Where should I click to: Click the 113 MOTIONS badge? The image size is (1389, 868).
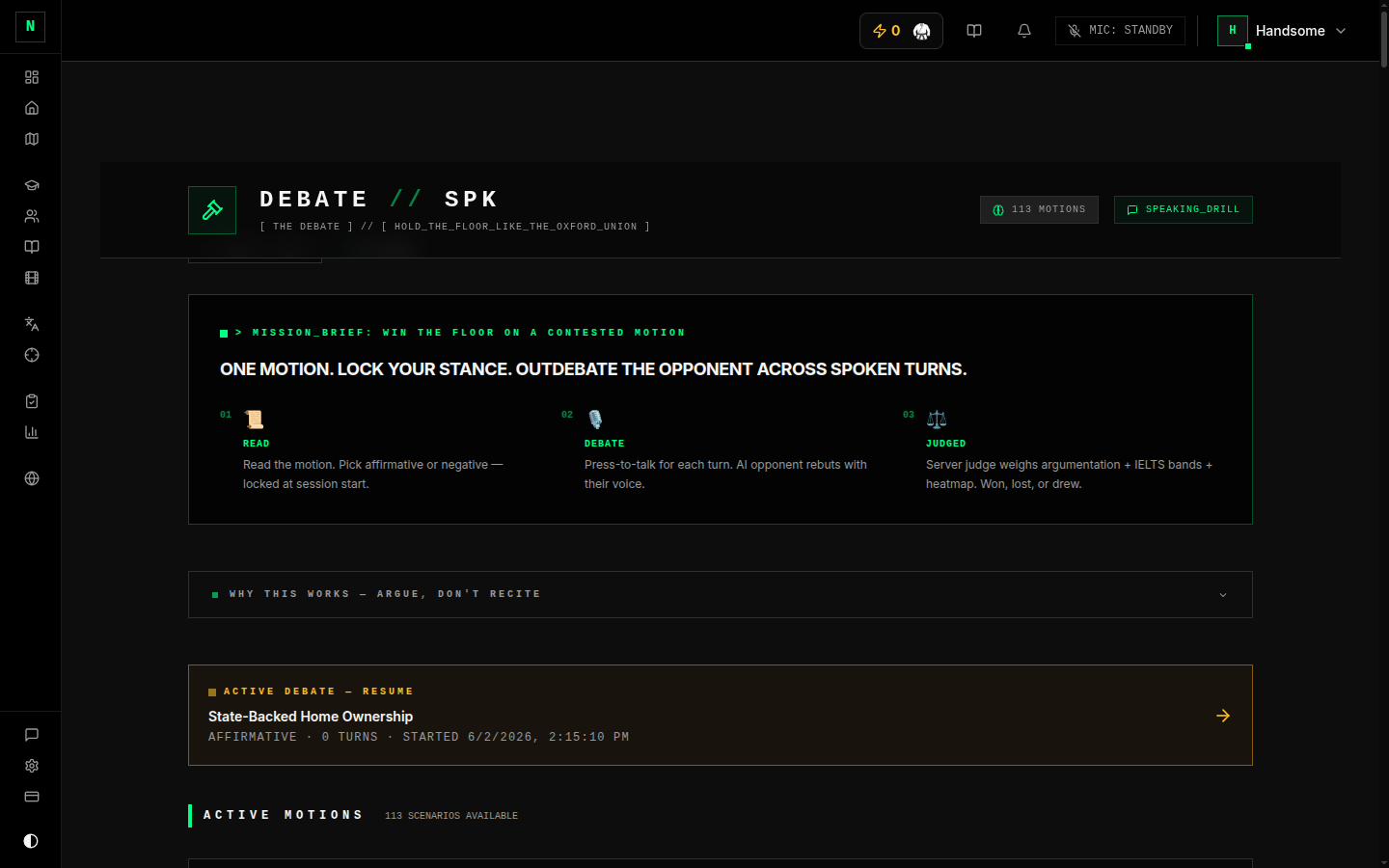(1039, 209)
